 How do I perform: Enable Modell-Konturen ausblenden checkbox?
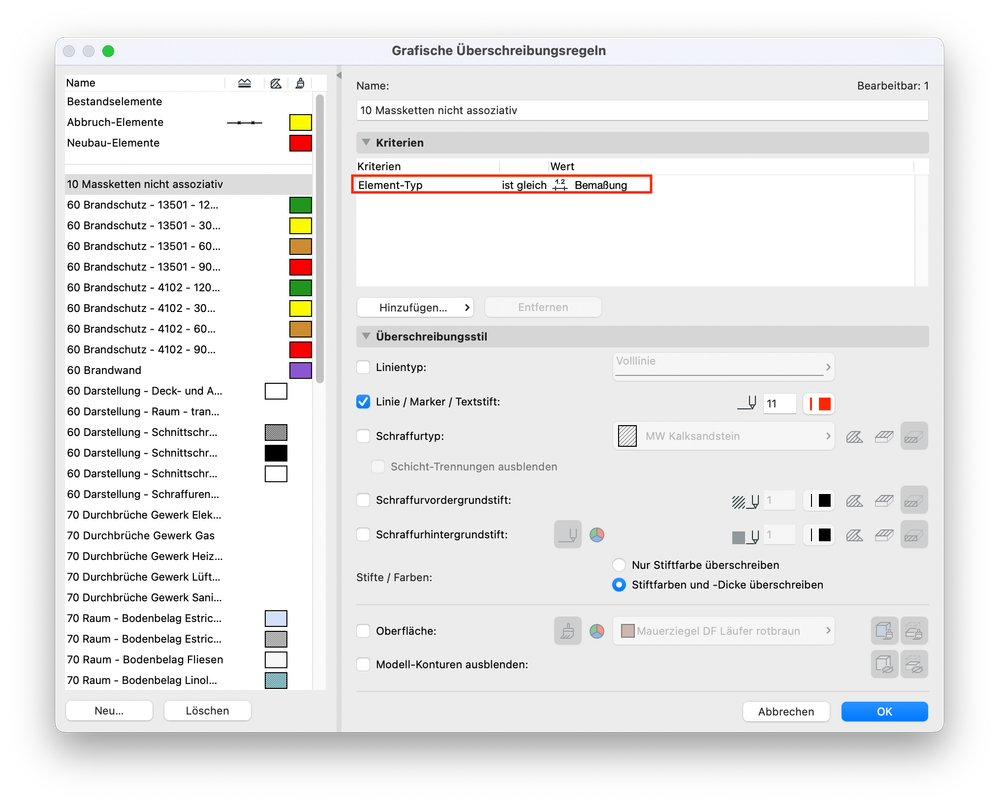[x=363, y=664]
